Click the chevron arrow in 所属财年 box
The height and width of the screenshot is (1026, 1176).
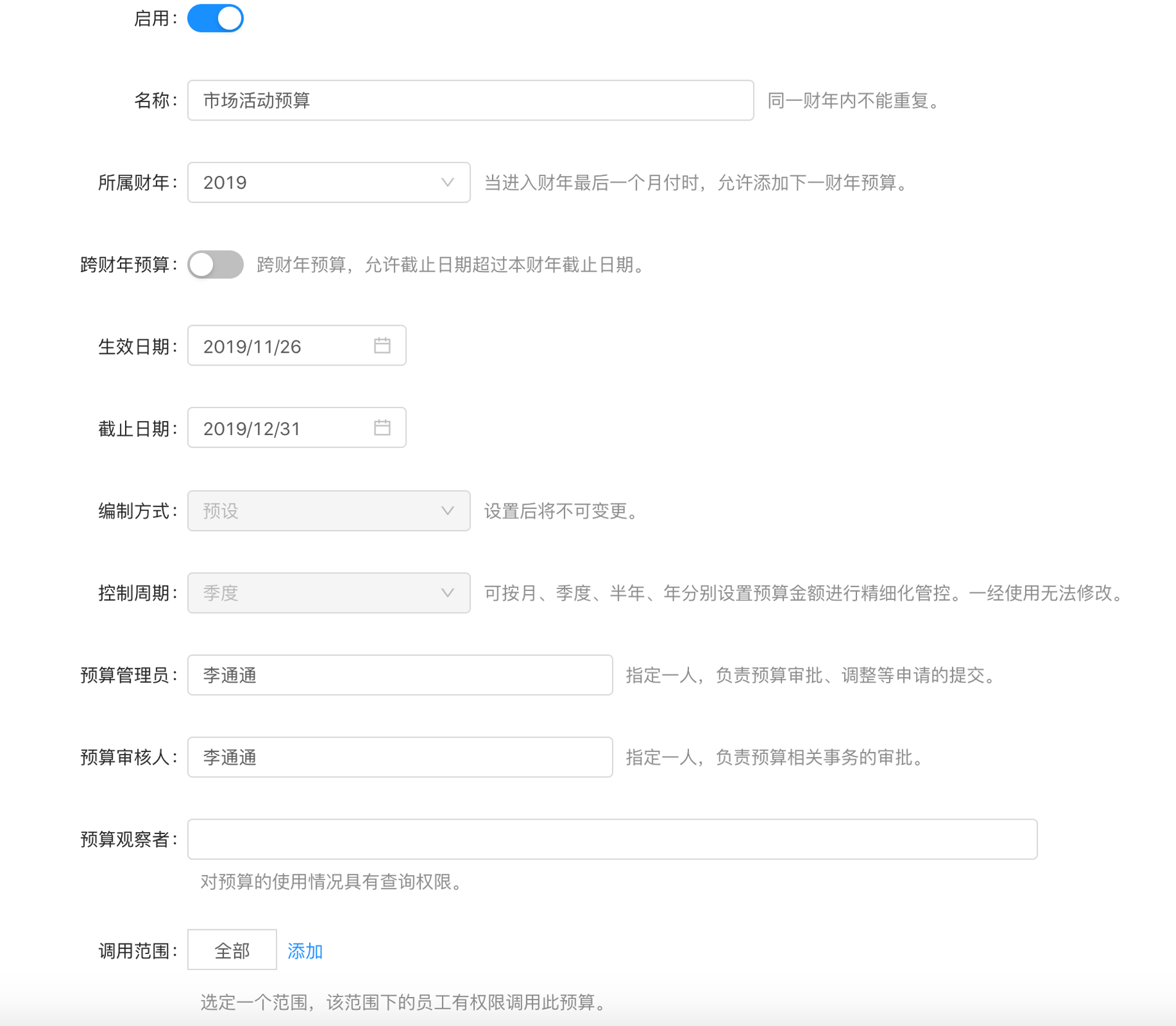coord(448,182)
